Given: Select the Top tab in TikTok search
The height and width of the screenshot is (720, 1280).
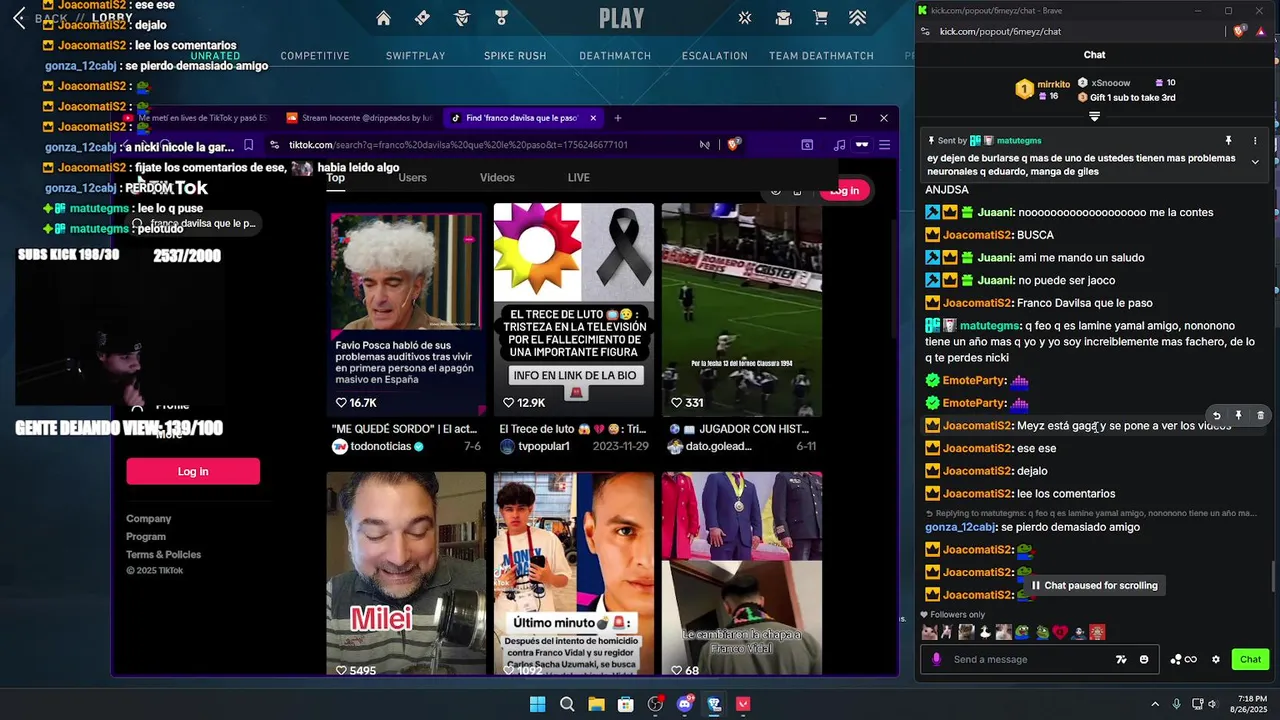Looking at the screenshot, I should [335, 178].
